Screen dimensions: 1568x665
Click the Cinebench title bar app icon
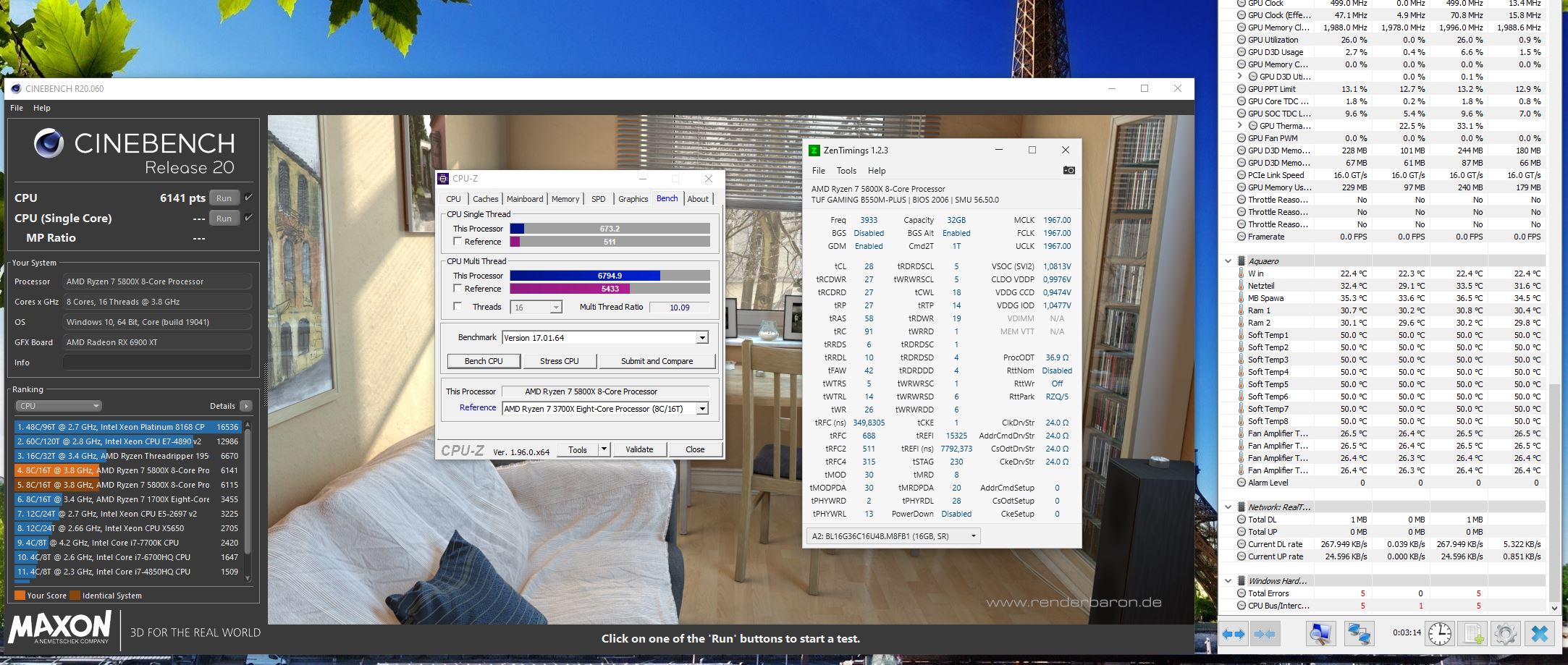[x=16, y=89]
